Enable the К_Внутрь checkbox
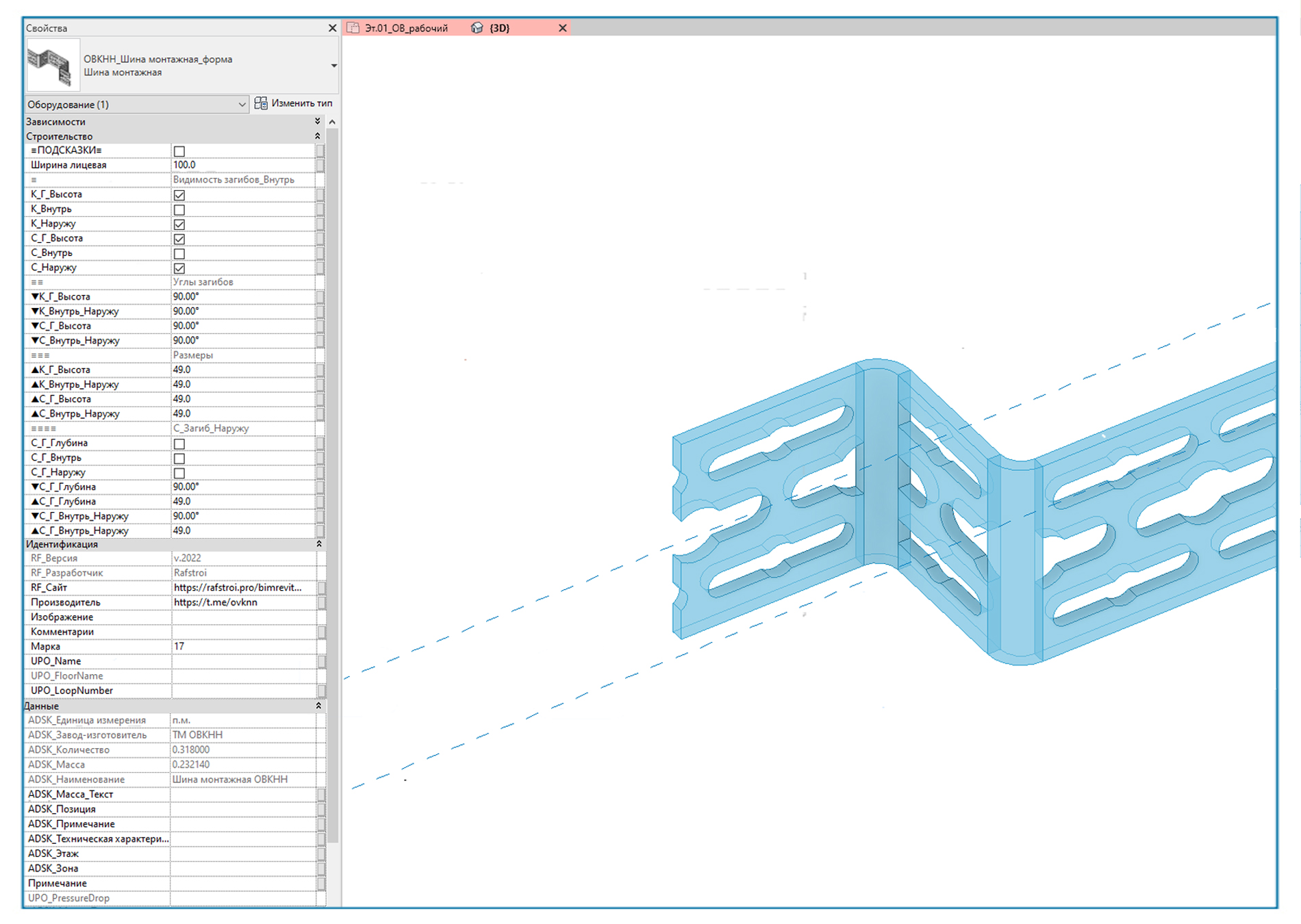1301x924 pixels. (x=179, y=210)
